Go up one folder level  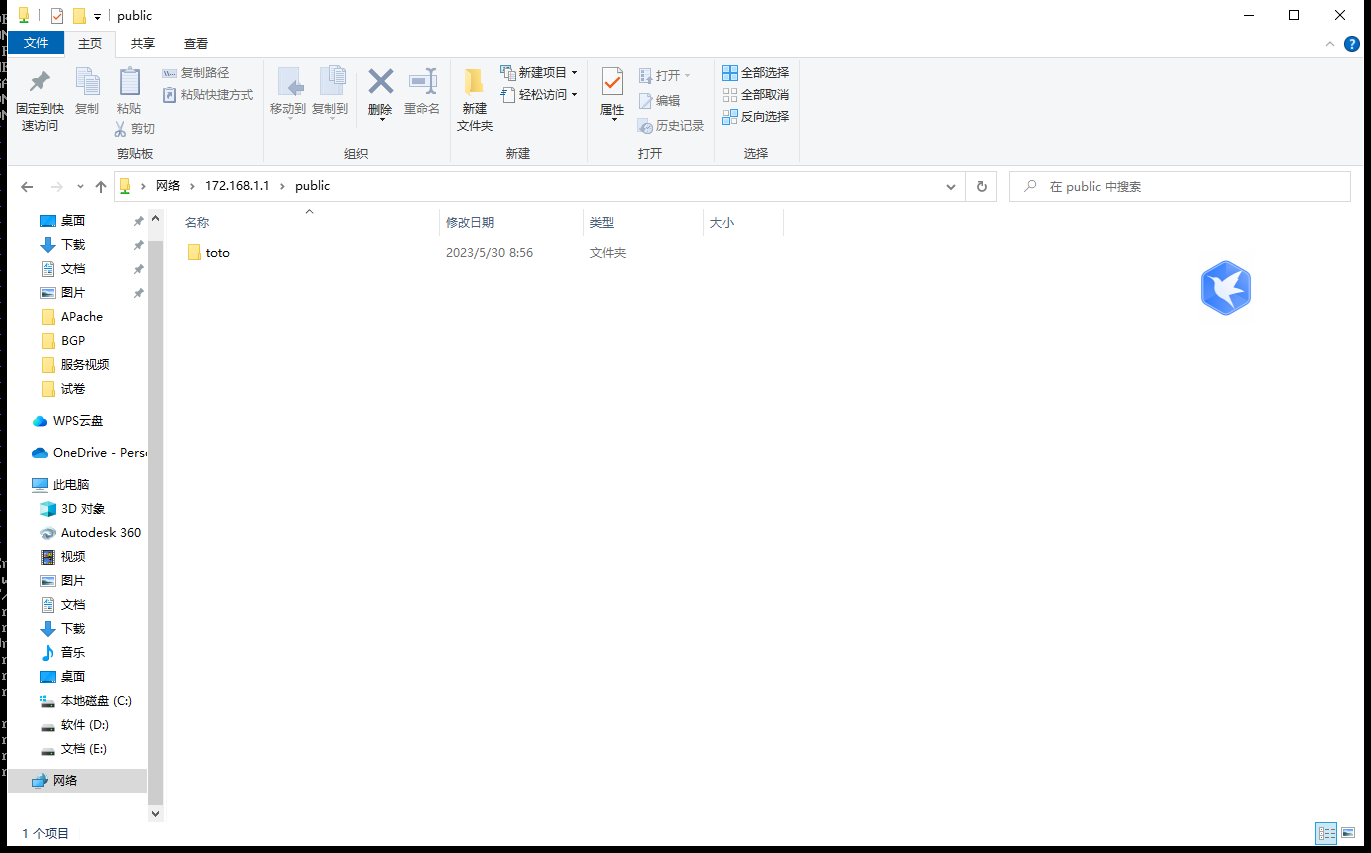(100, 187)
